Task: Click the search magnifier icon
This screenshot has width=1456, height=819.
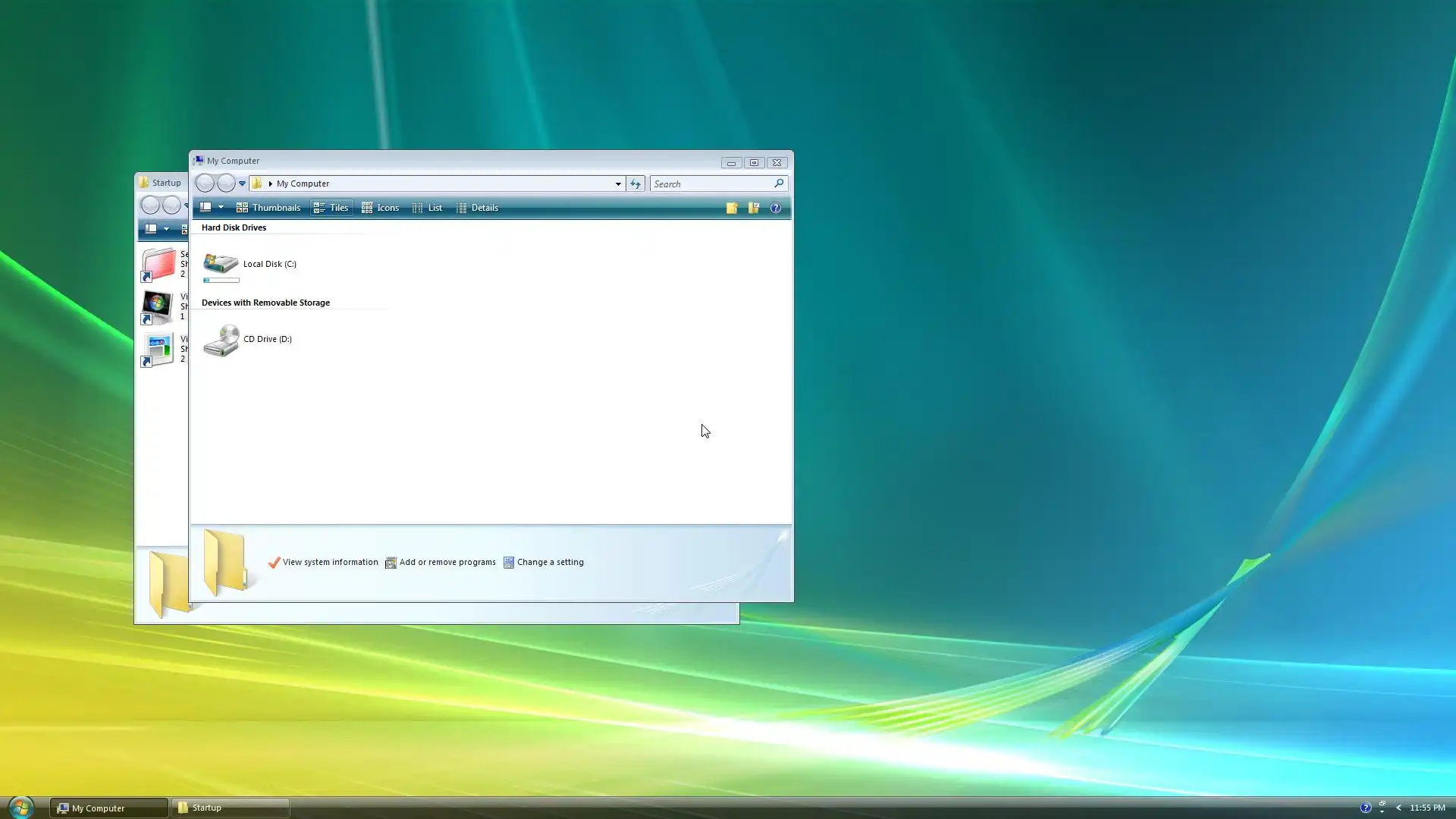Action: 779,184
